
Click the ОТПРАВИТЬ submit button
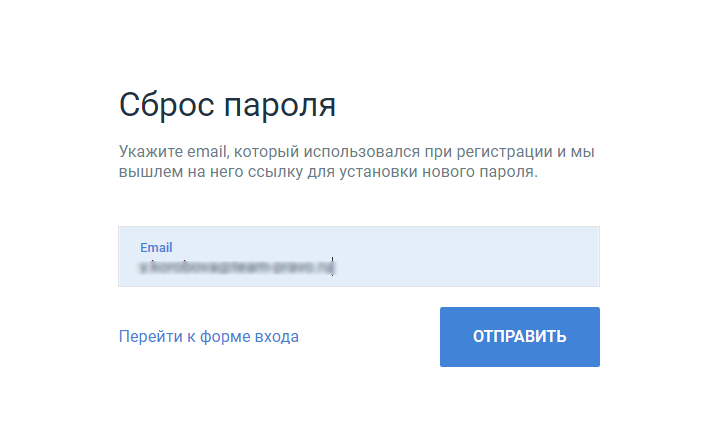[x=519, y=336]
